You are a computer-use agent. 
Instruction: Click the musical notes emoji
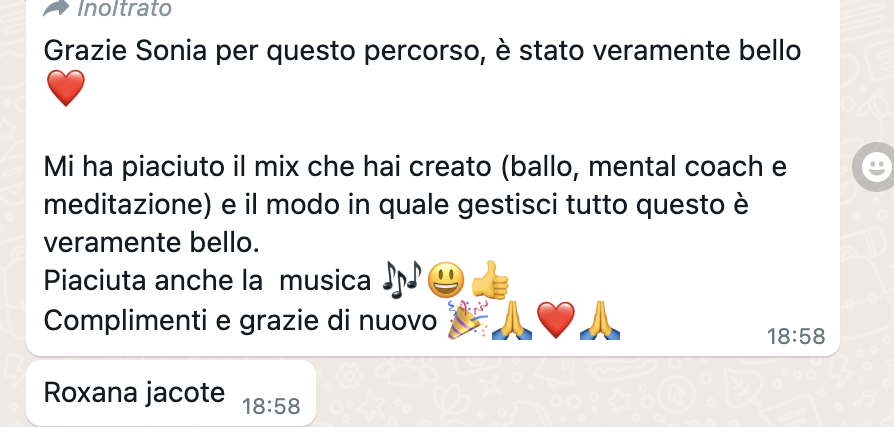click(402, 279)
